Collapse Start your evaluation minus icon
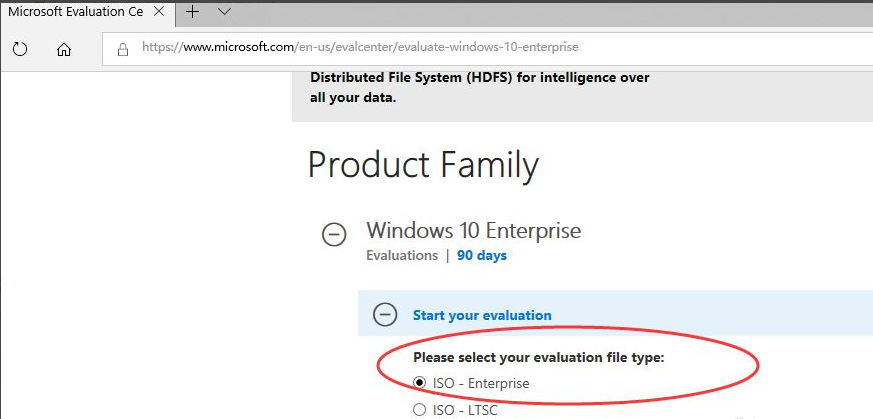This screenshot has height=419, width=873. [x=385, y=314]
